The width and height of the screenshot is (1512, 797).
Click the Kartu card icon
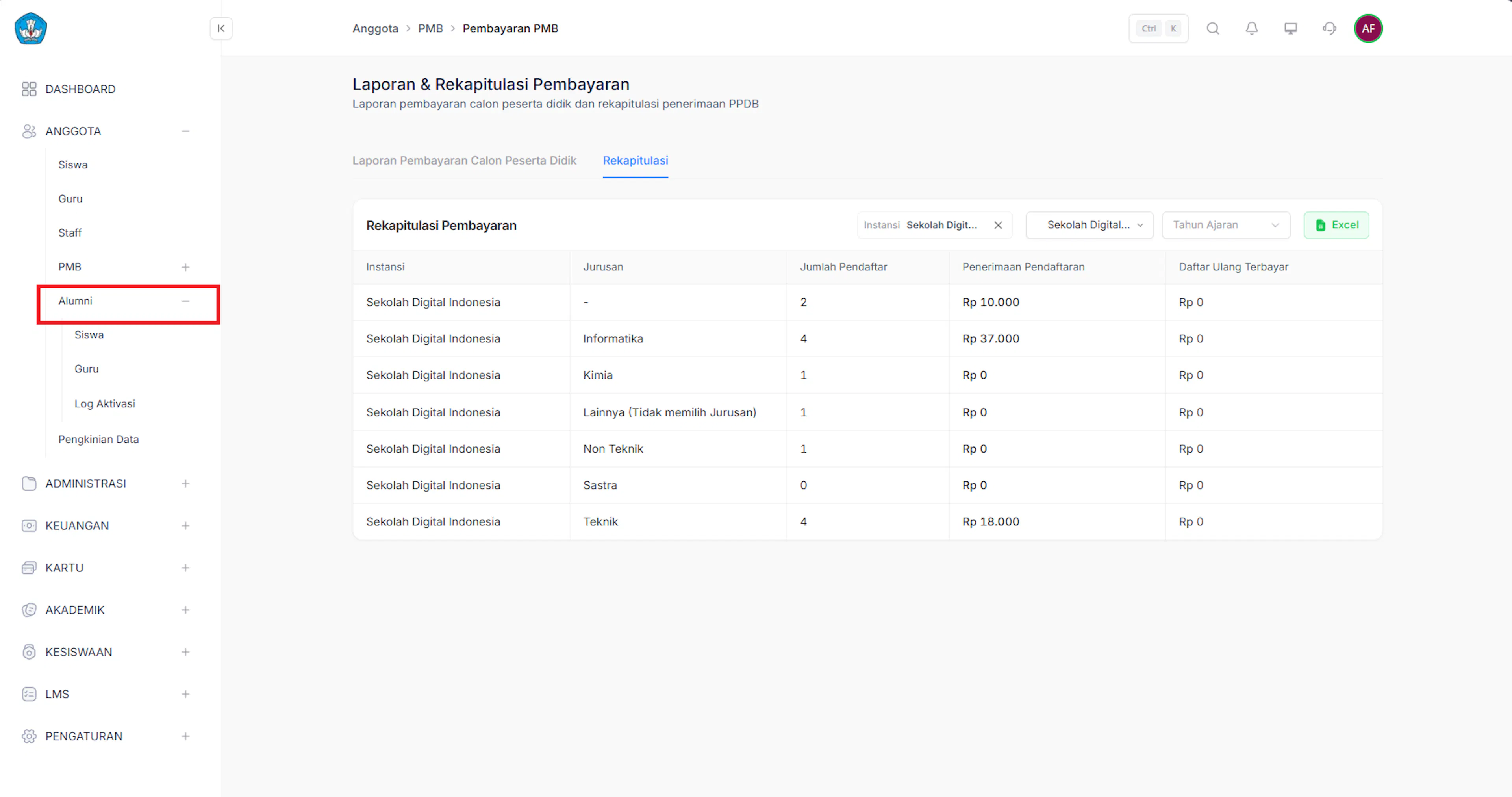click(29, 568)
